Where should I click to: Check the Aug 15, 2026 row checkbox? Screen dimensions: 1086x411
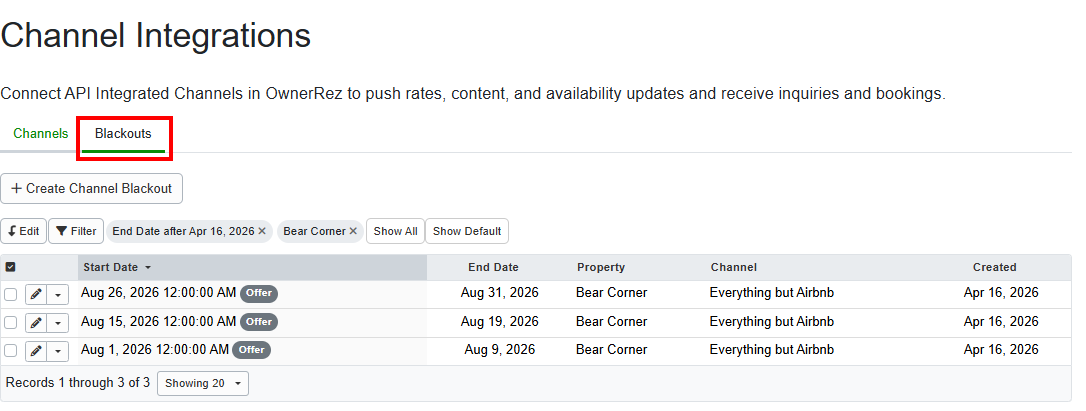click(x=10, y=322)
